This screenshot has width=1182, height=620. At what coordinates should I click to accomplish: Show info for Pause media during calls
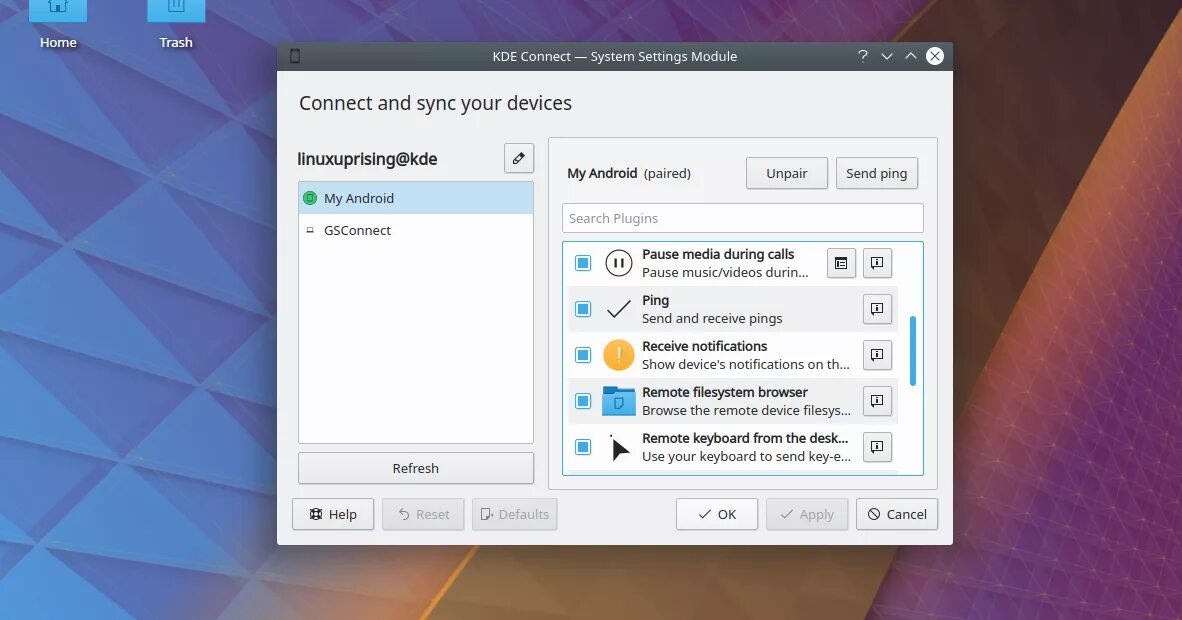point(877,263)
